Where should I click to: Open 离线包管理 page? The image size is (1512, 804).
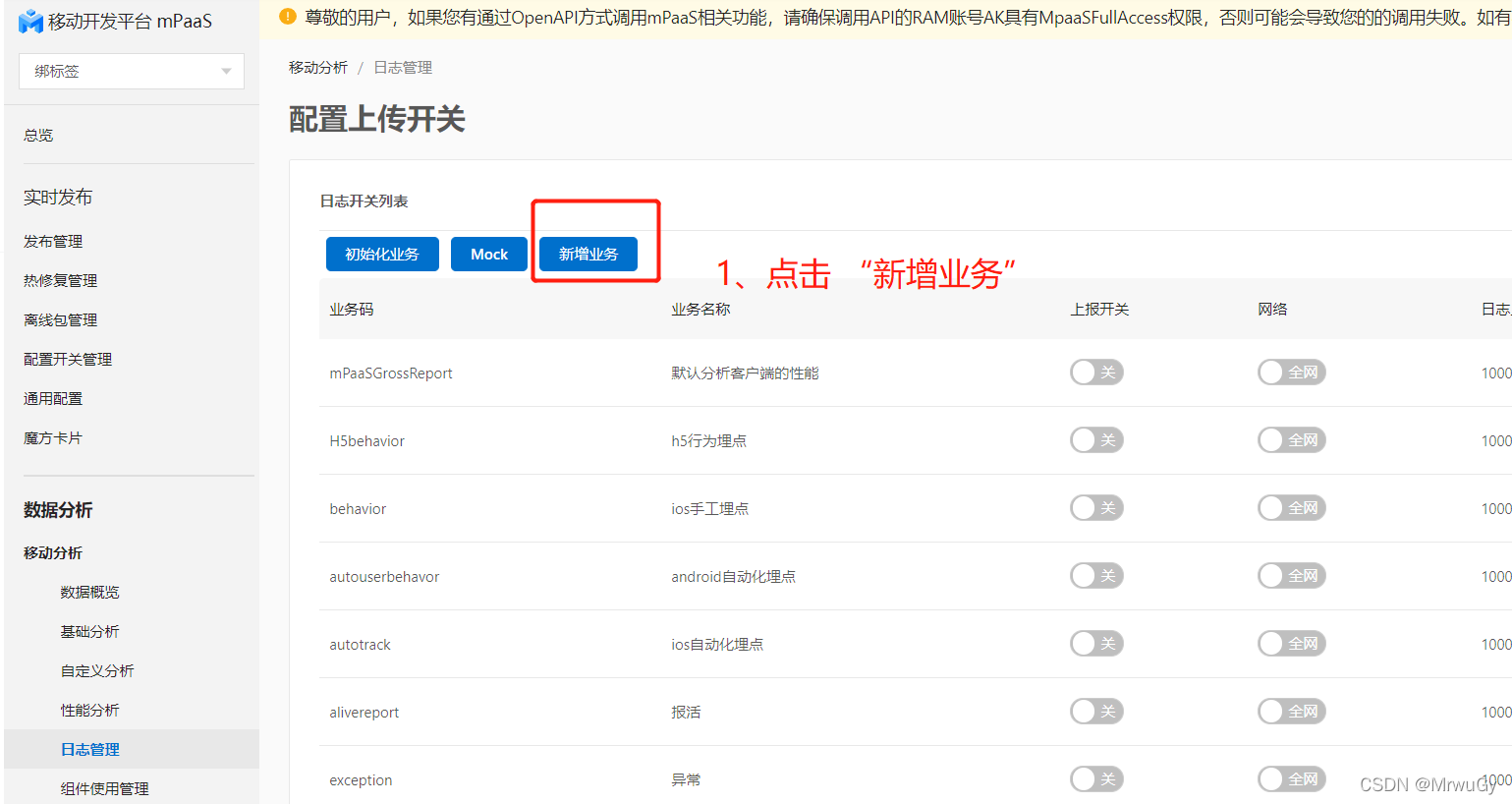tap(60, 320)
